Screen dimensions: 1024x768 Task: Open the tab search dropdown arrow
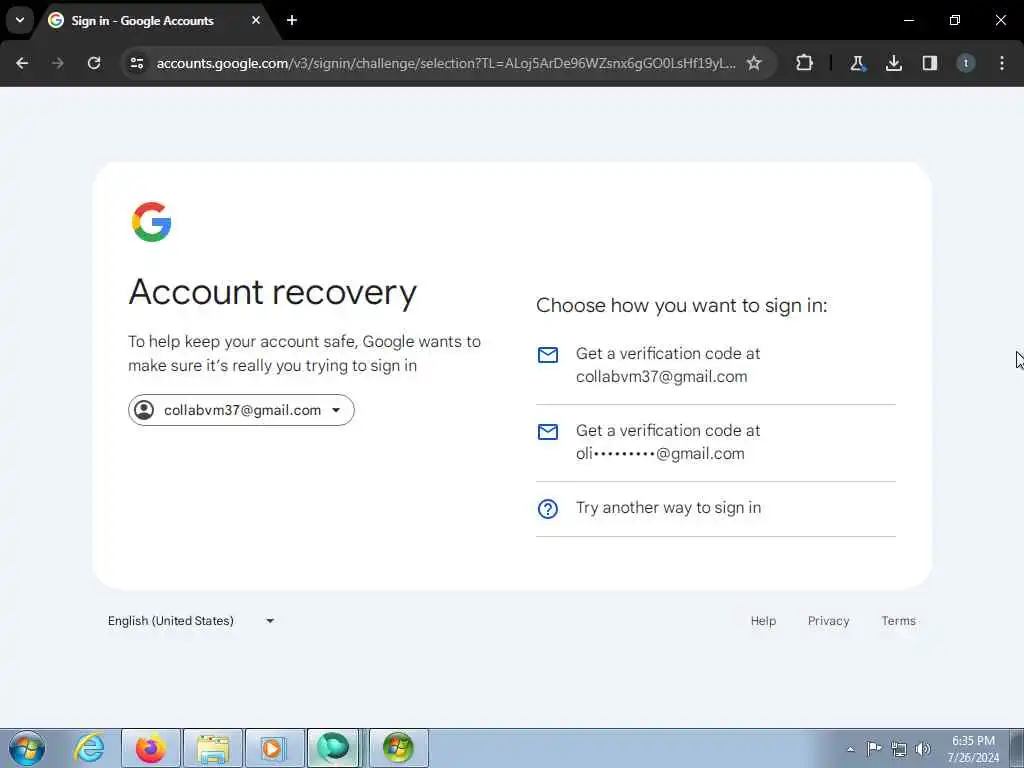click(x=20, y=20)
